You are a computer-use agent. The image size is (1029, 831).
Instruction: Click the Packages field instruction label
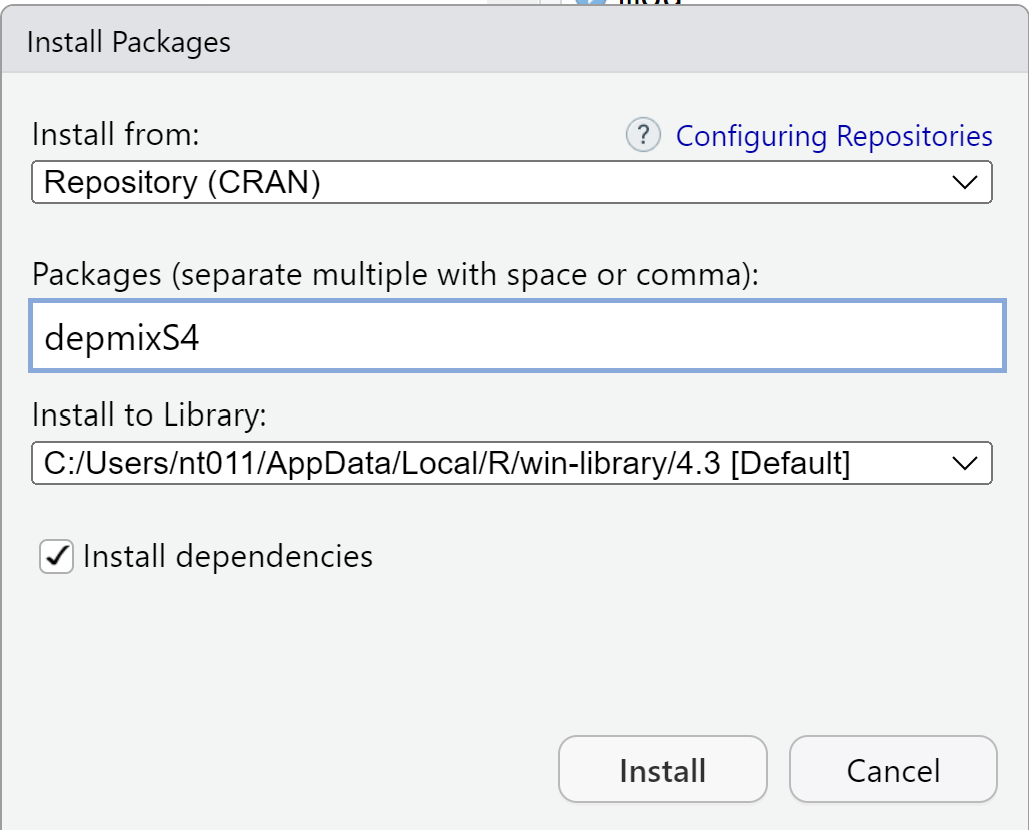pyautogui.click(x=395, y=274)
